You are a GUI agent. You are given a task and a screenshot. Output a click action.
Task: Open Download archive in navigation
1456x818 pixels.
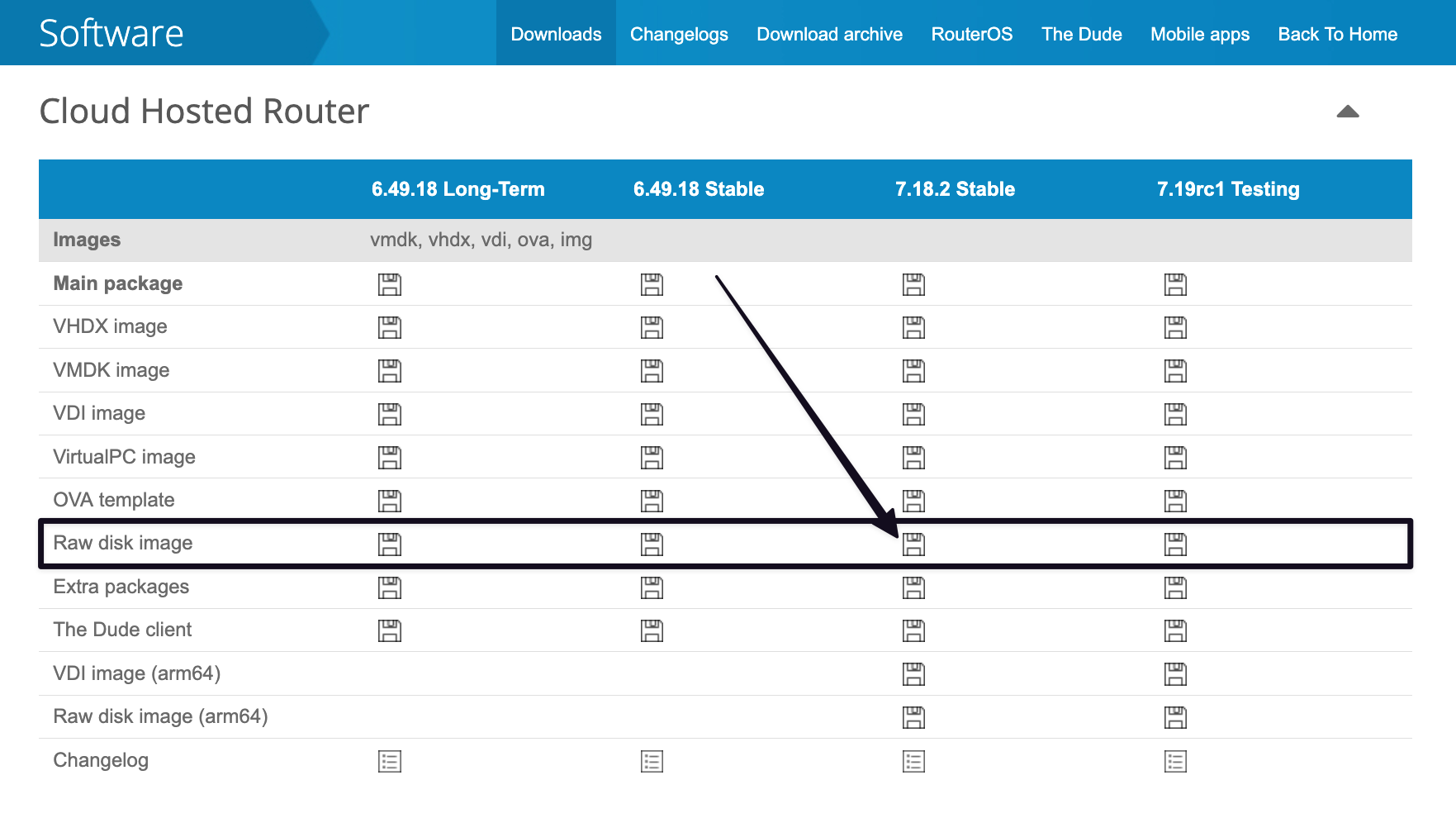point(829,34)
